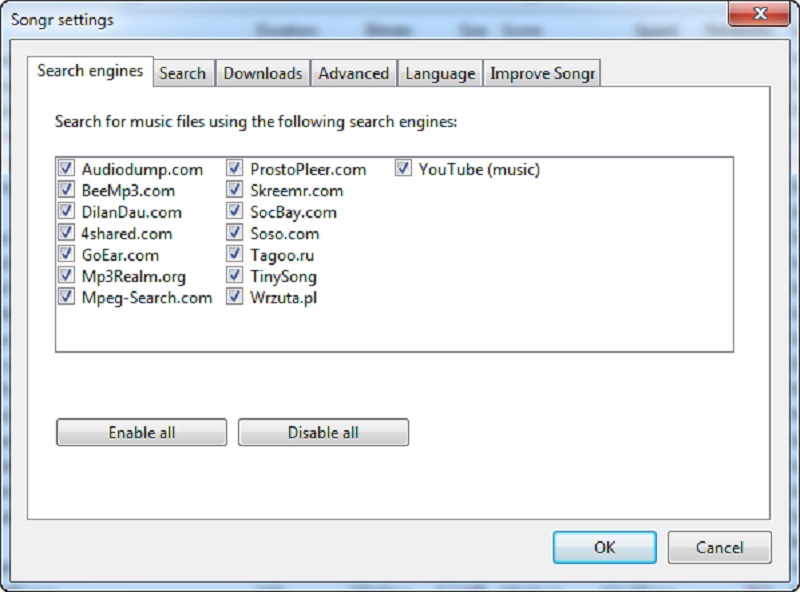
Task: Toggle the Mp3Realm.org checkbox
Action: tap(66, 275)
